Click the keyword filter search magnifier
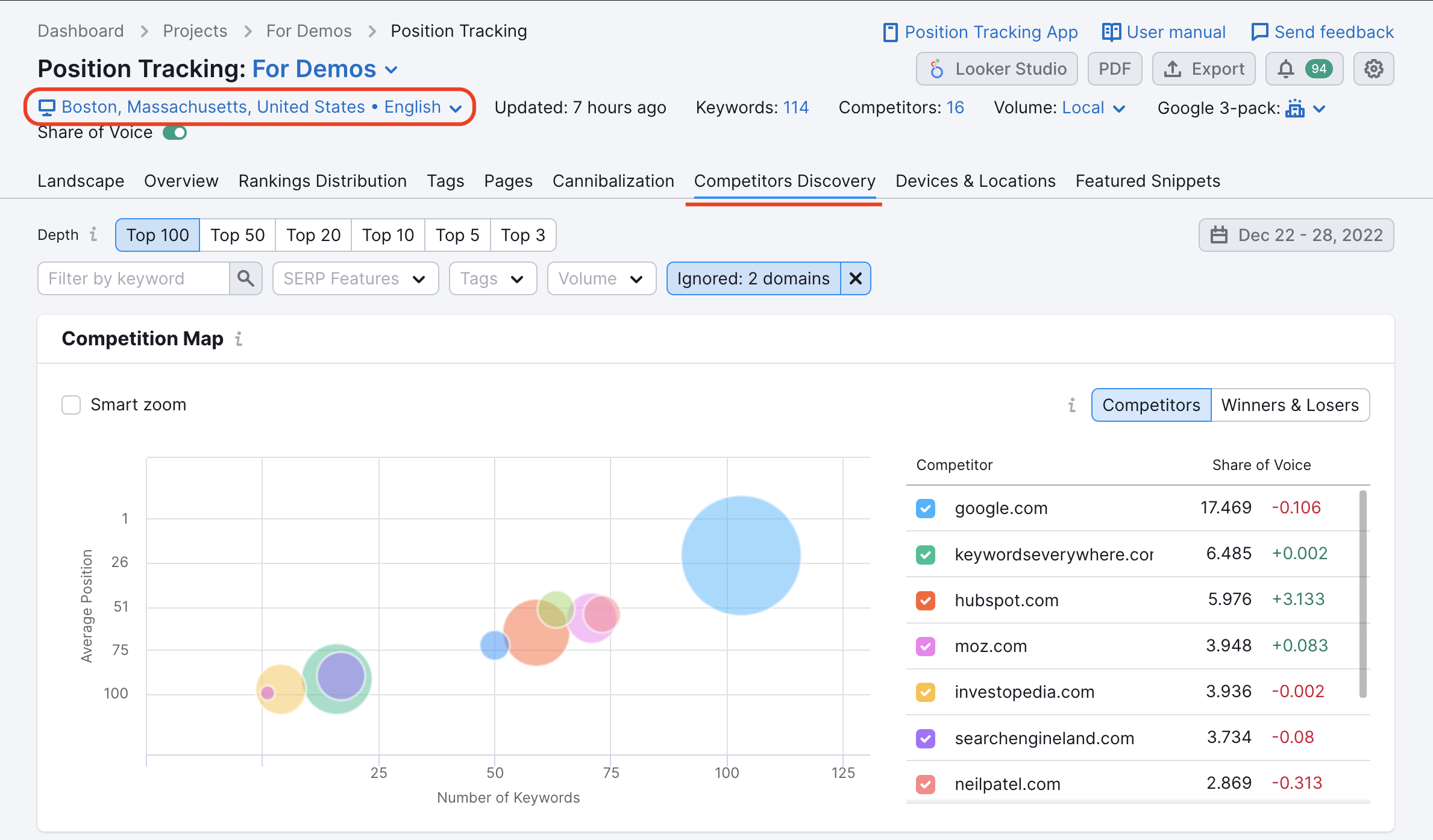This screenshot has height=840, width=1433. click(x=245, y=278)
